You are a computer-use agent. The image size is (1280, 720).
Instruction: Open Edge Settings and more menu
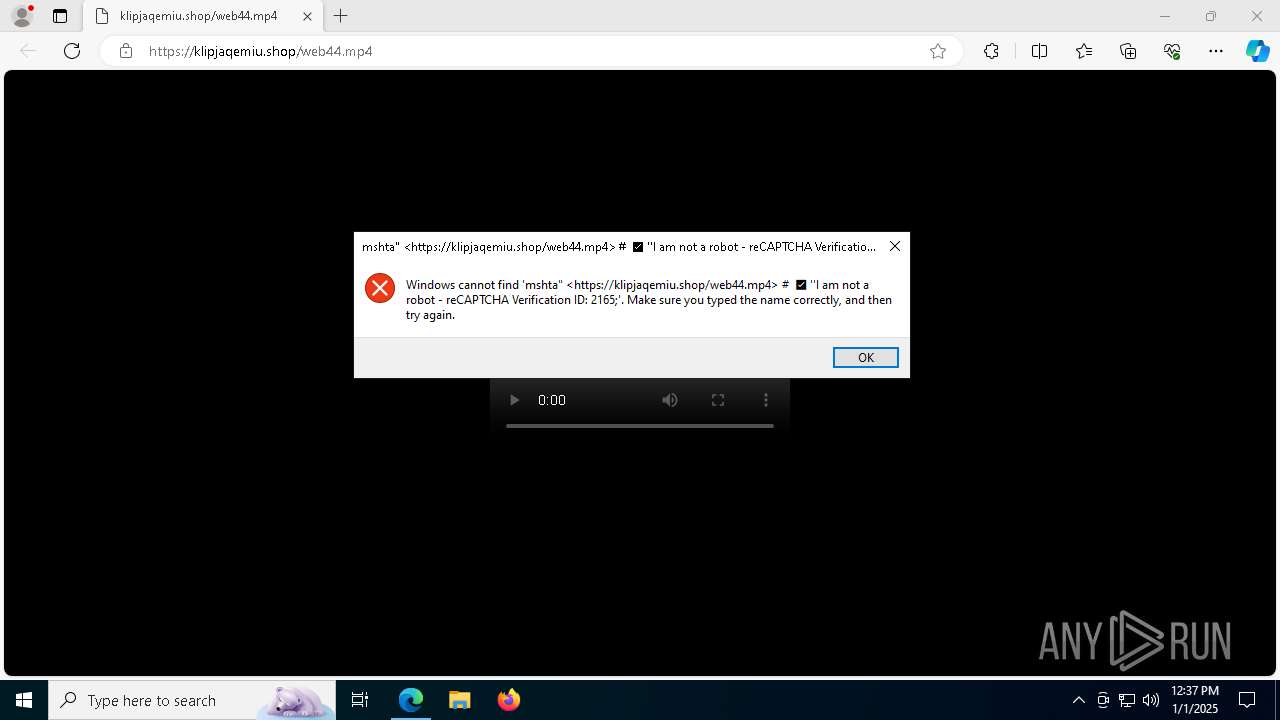tap(1216, 51)
